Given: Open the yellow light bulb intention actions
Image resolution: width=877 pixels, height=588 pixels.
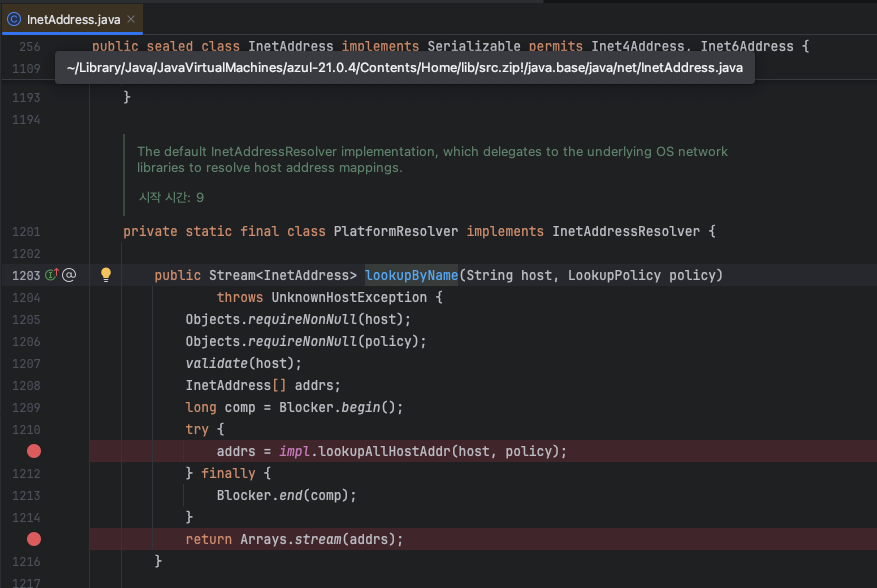Looking at the screenshot, I should coord(106,274).
